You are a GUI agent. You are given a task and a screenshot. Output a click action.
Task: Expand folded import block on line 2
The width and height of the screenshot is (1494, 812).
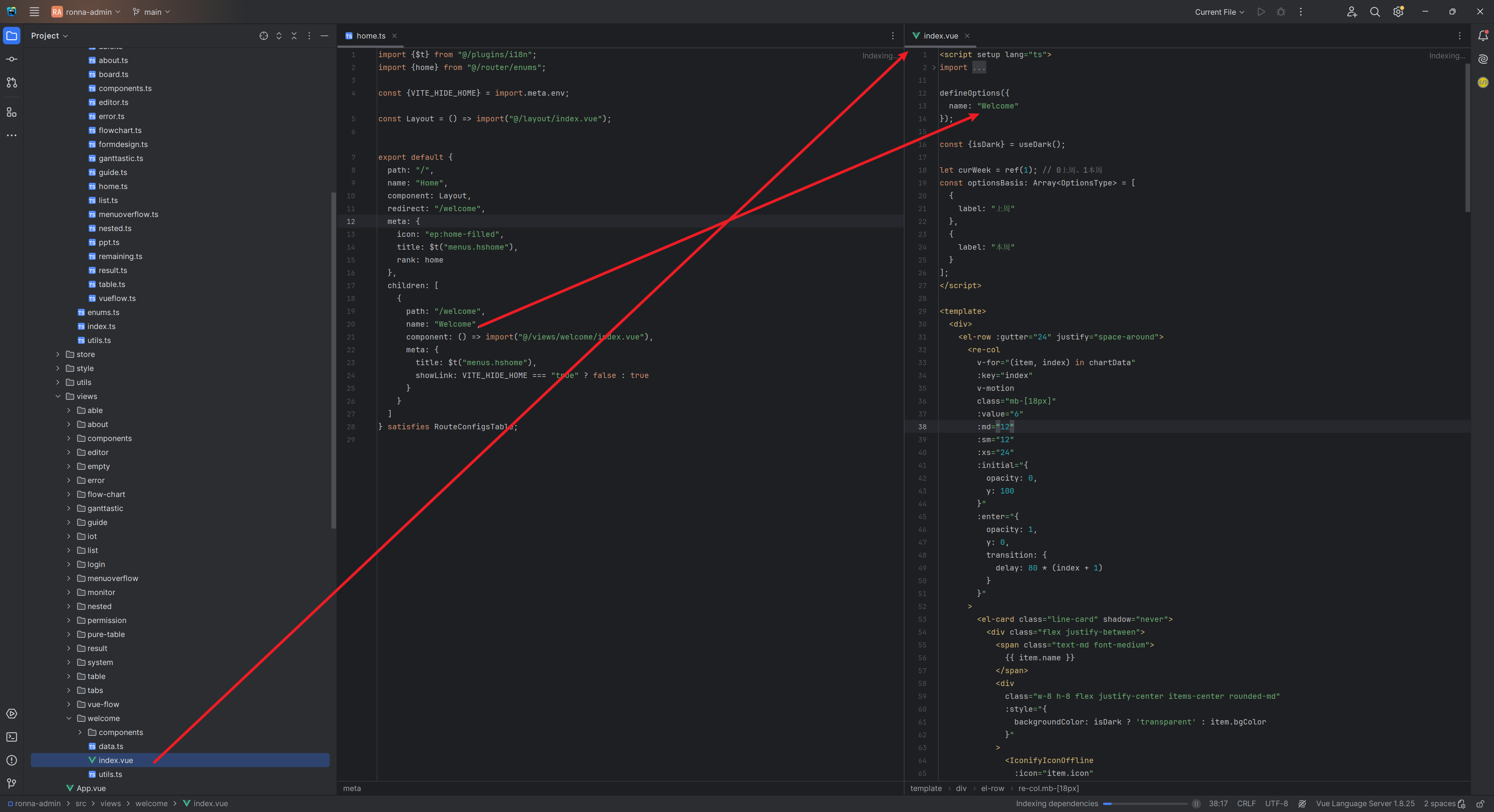[x=934, y=68]
